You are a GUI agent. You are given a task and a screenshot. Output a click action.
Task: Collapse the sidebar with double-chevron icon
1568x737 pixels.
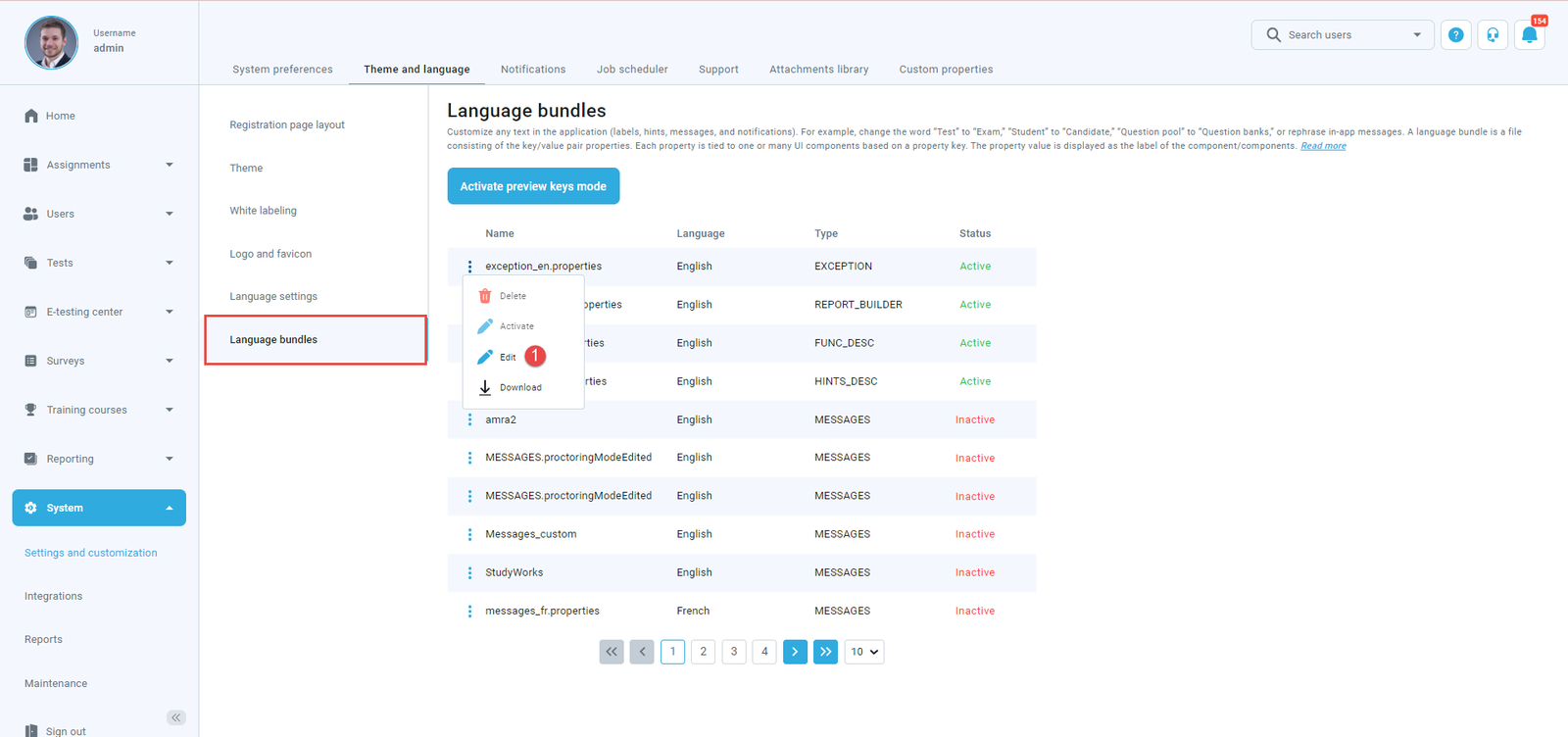pos(176,717)
